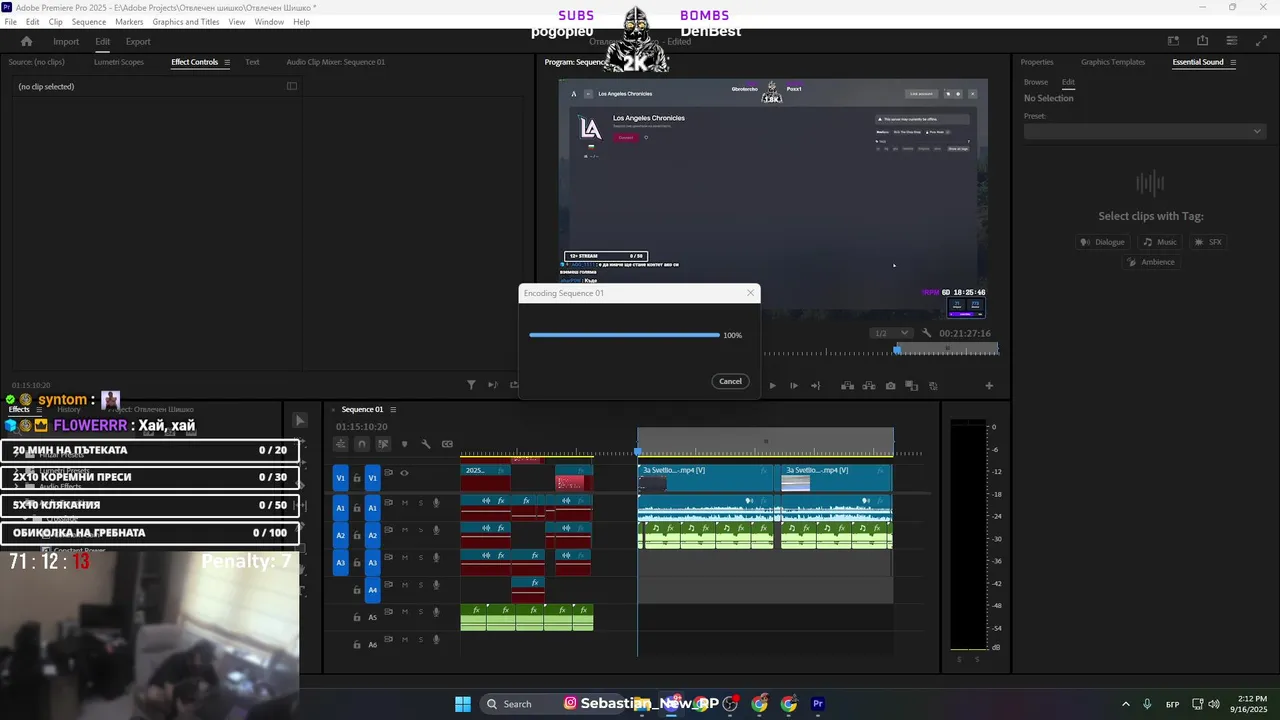The width and height of the screenshot is (1280, 720).
Task: Toggle A4 track targeting
Action: 372,590
